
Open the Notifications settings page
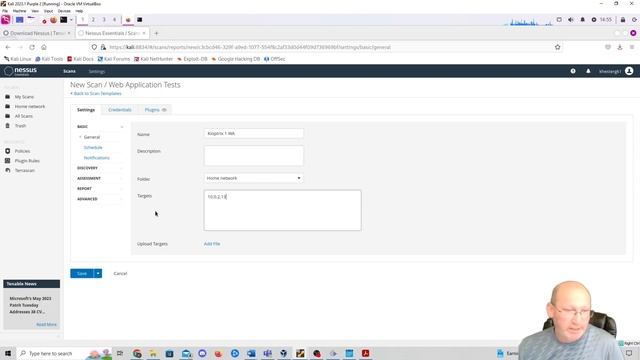[x=97, y=158]
